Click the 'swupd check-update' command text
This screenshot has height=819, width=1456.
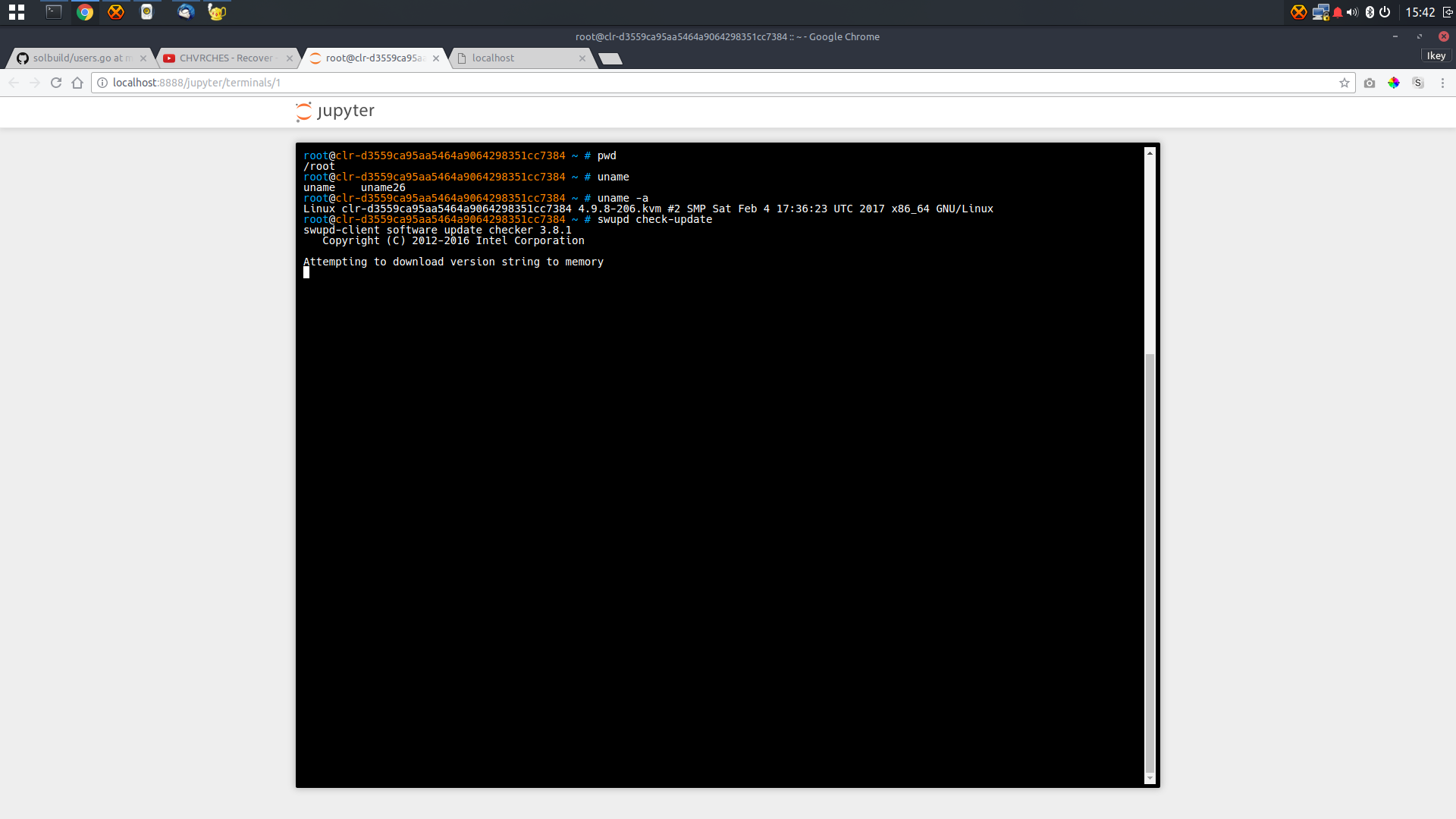tap(654, 219)
